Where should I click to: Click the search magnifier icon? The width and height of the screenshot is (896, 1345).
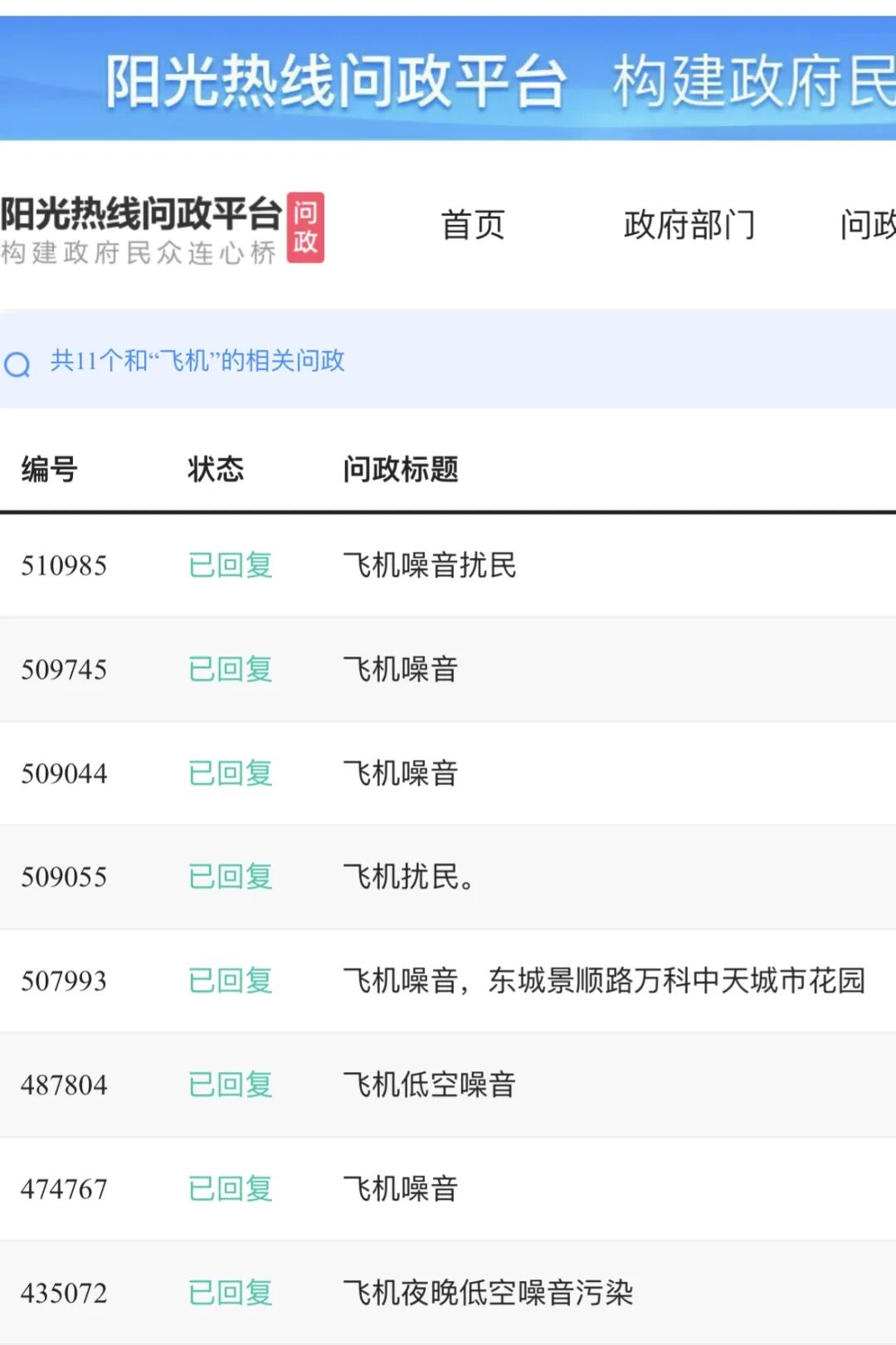pos(17,364)
